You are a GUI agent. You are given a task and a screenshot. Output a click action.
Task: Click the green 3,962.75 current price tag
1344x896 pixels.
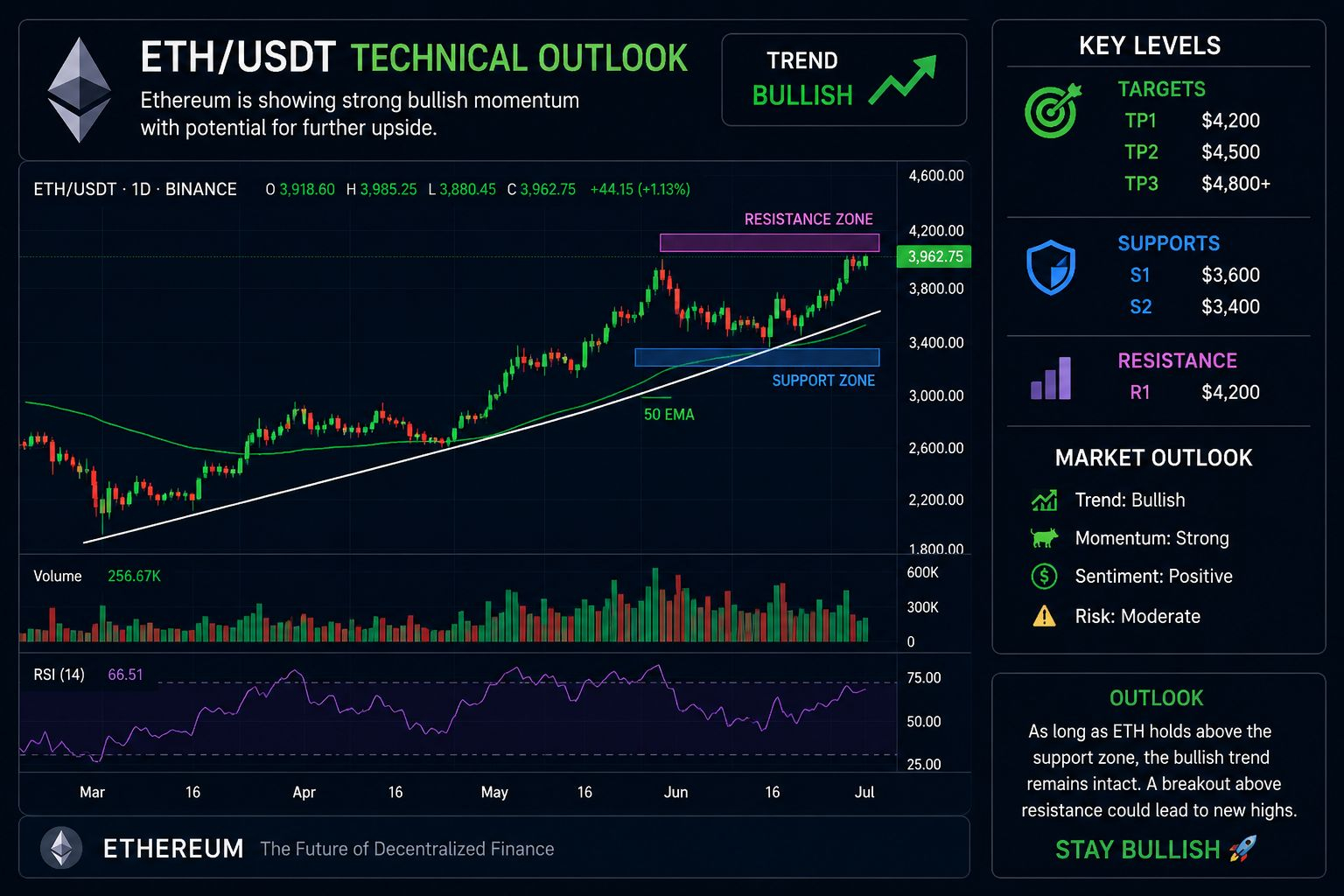(934, 256)
